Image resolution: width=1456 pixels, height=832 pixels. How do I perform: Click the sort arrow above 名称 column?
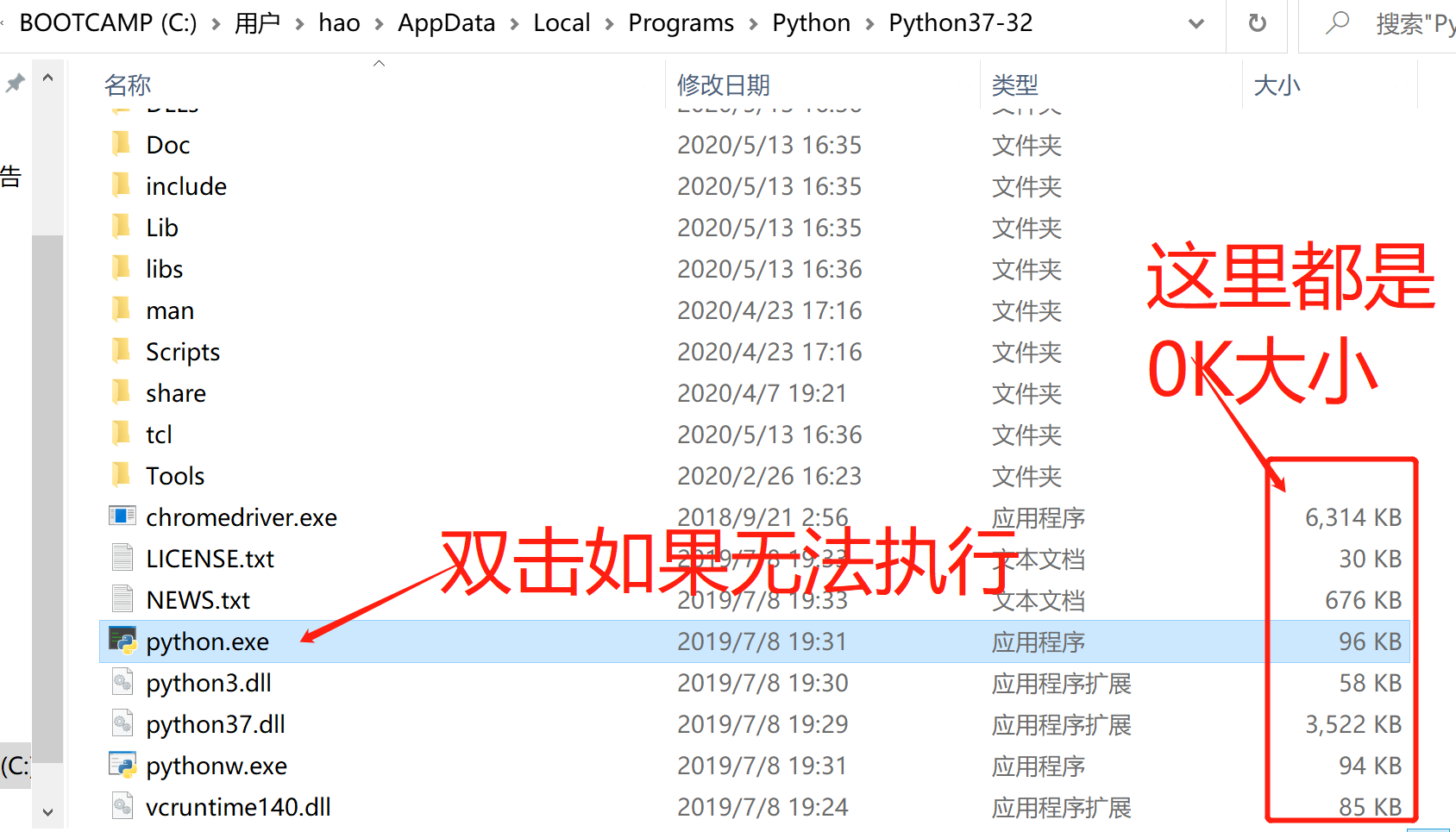379,62
